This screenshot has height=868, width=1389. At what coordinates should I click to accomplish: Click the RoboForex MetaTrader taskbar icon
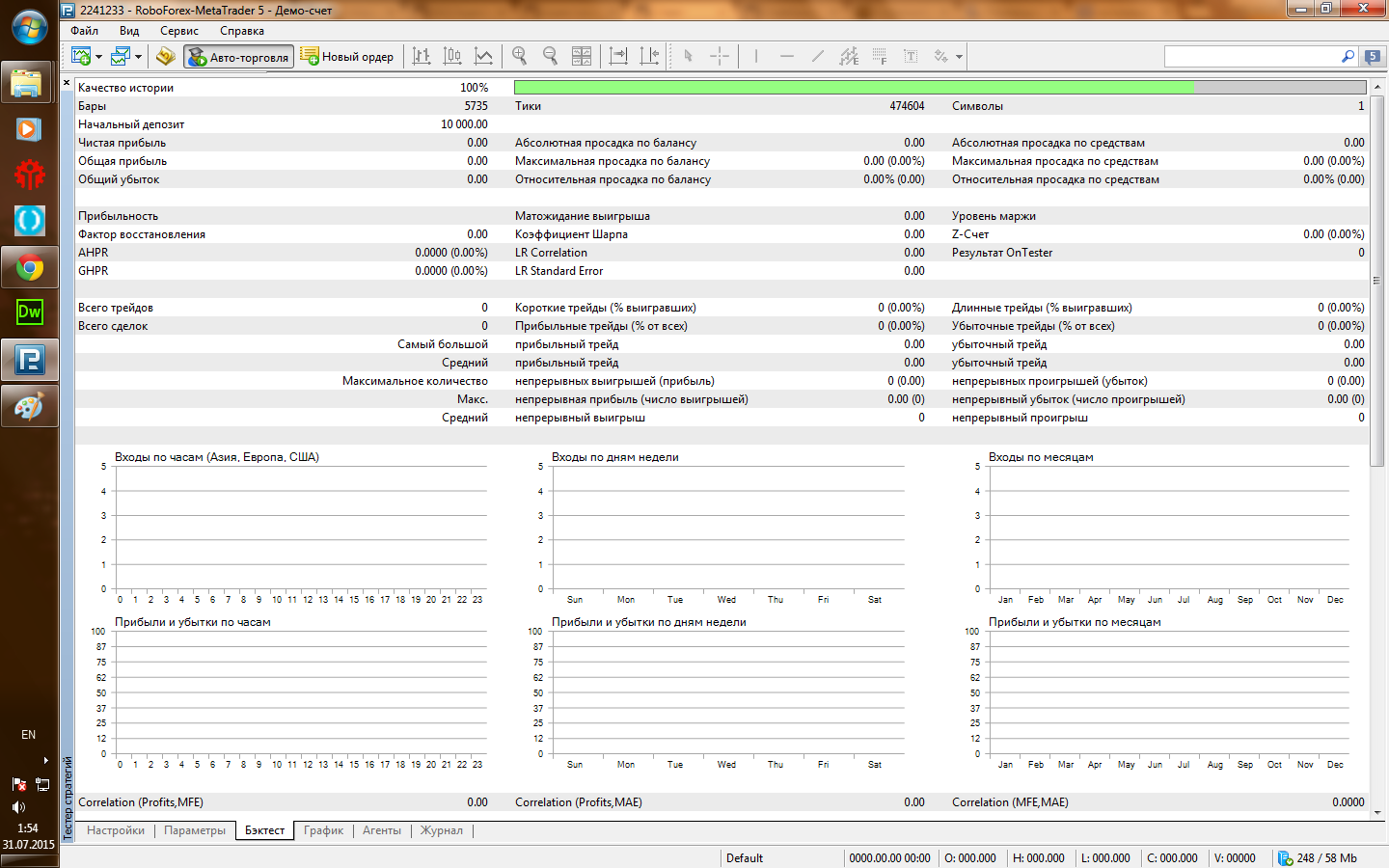pyautogui.click(x=29, y=360)
